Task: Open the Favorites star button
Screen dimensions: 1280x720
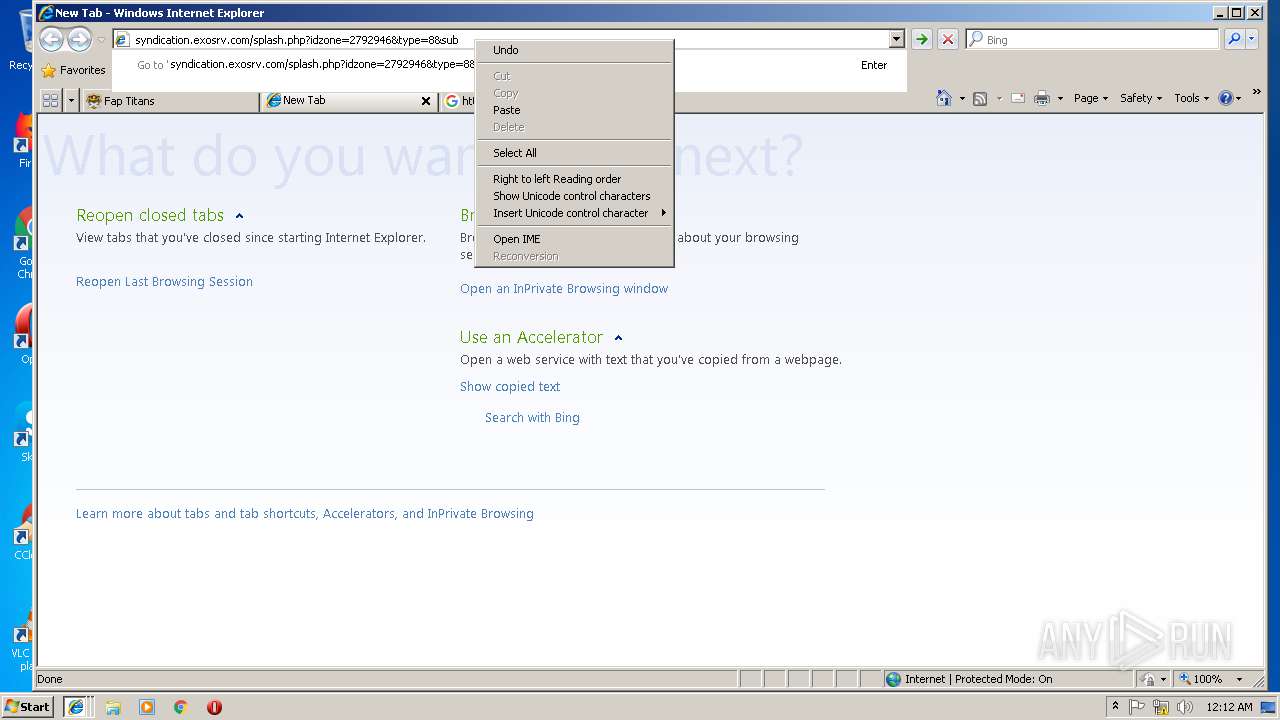Action: click(73, 70)
